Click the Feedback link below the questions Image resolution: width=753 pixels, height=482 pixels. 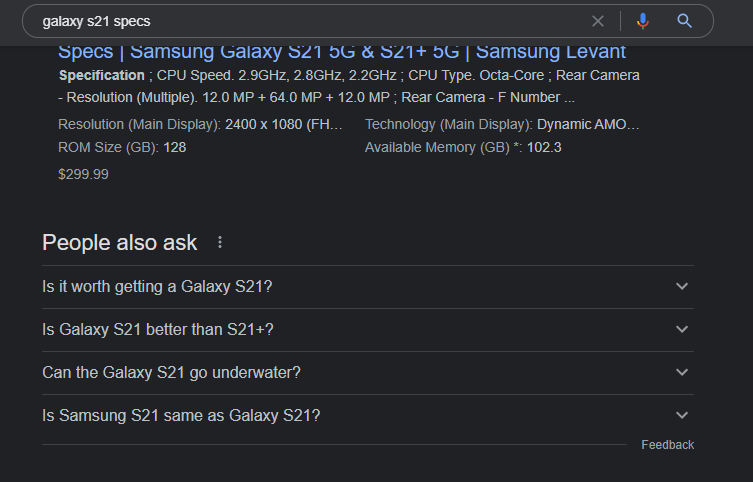point(667,445)
